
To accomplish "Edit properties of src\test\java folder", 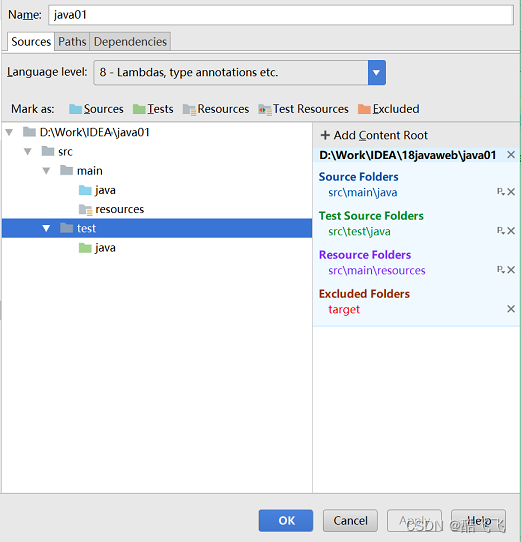I will point(501,231).
